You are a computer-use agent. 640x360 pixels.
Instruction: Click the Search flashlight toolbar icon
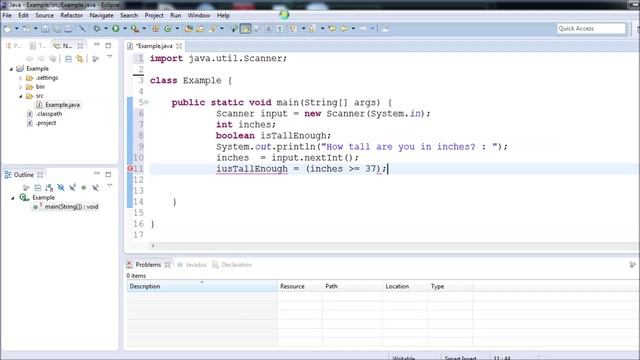pyautogui.click(x=213, y=29)
